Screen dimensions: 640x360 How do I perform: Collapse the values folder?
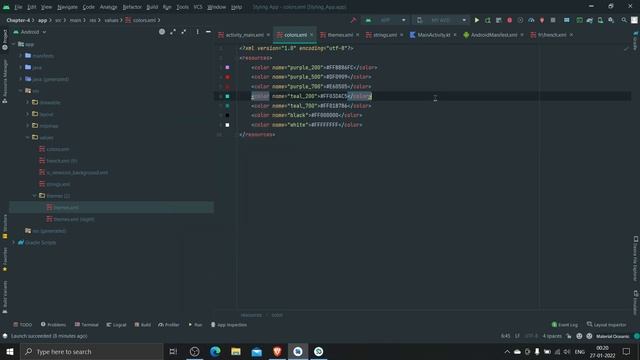coord(28,138)
